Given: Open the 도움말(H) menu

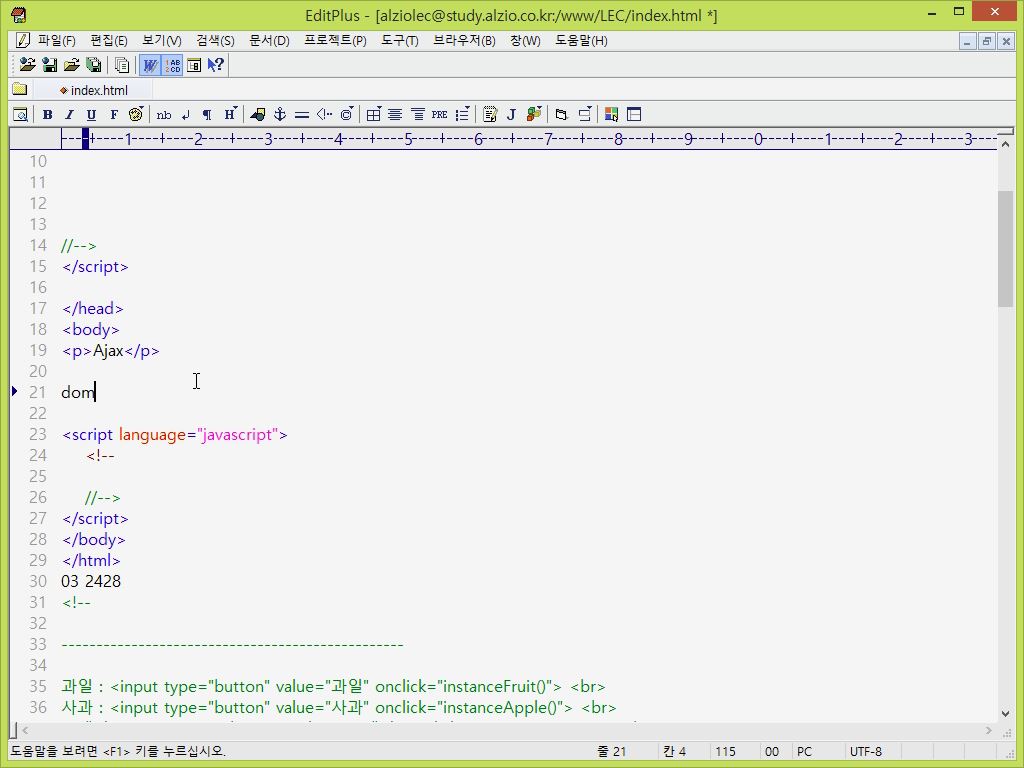Looking at the screenshot, I should coord(581,40).
